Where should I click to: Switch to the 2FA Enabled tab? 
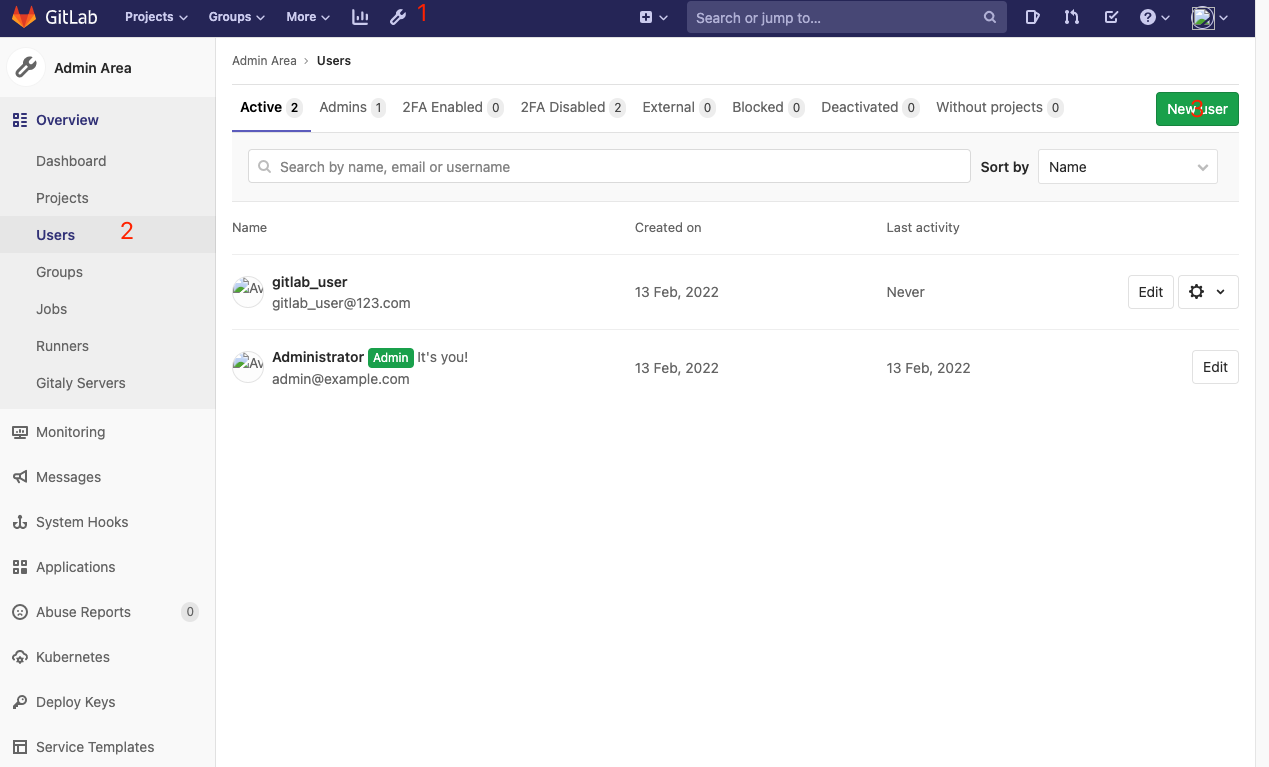[x=452, y=107]
